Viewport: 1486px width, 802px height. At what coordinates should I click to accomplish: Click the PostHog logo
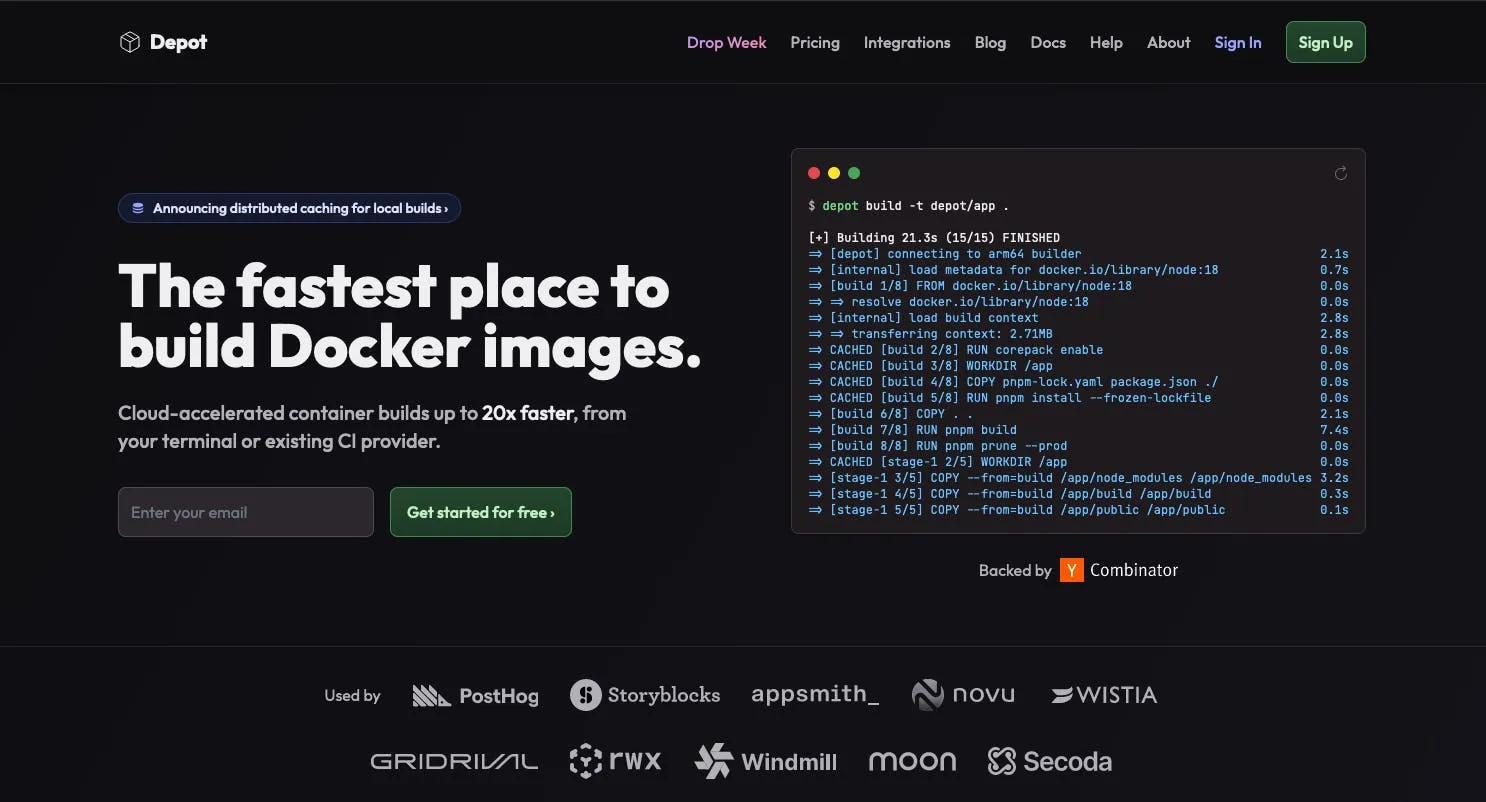tap(476, 695)
